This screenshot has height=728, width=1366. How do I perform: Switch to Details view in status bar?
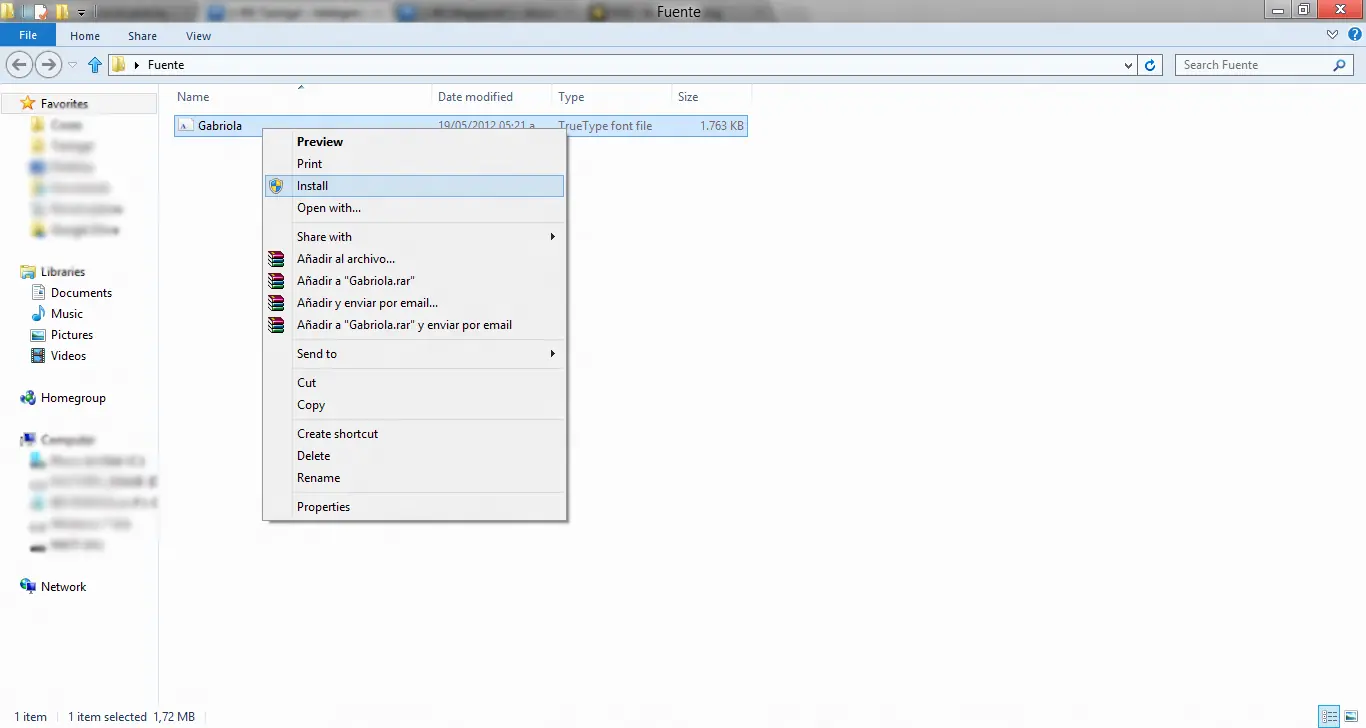(1329, 716)
